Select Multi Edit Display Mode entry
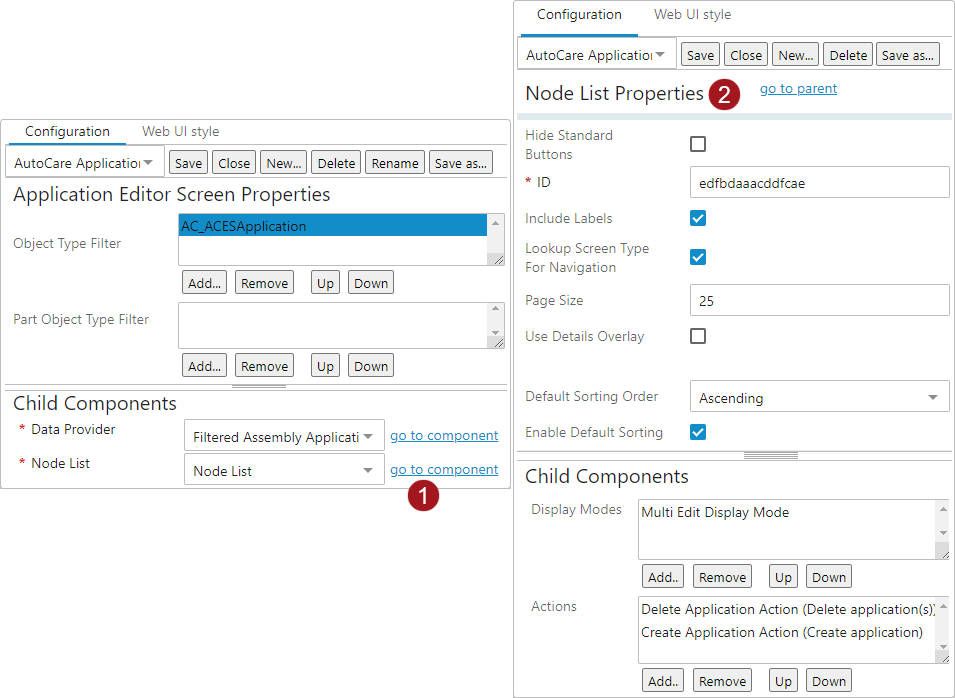 coord(715,512)
